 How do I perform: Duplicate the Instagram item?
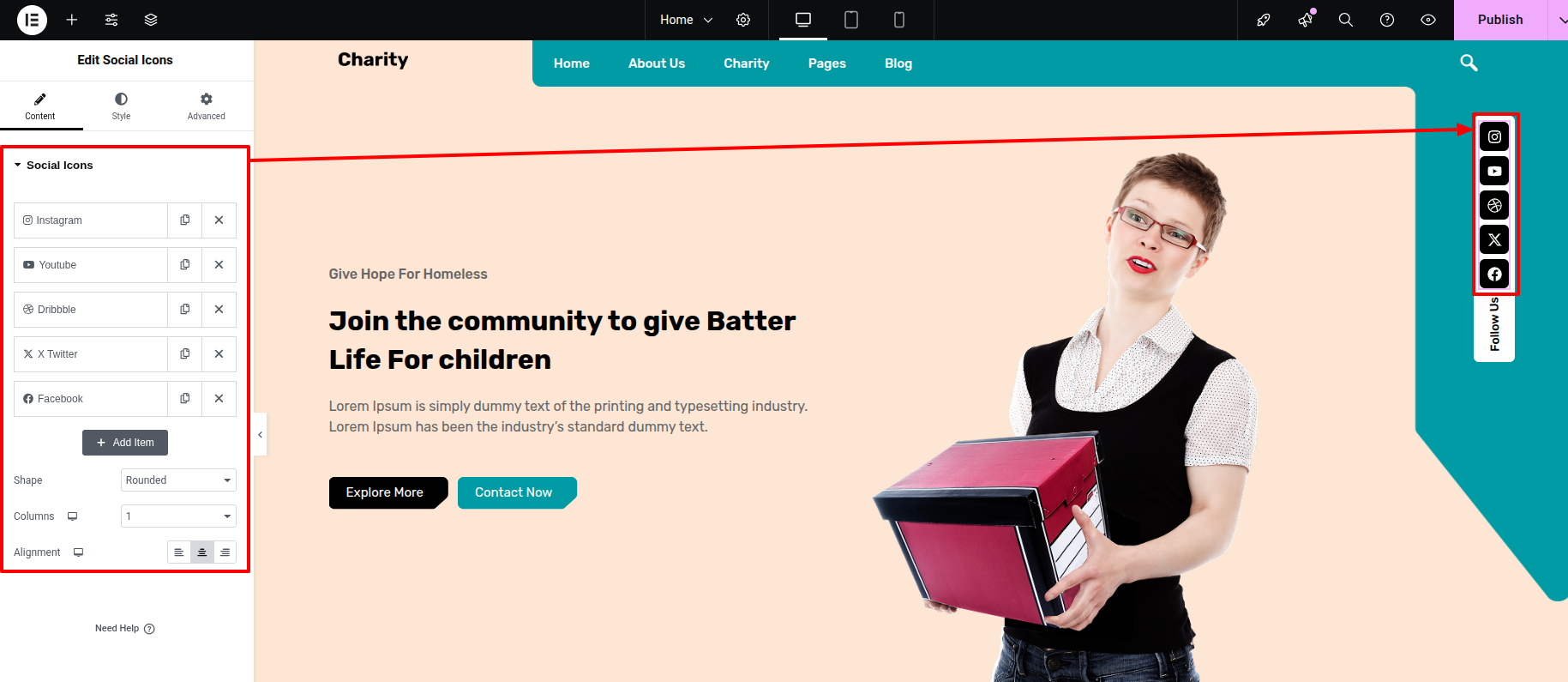click(x=185, y=220)
